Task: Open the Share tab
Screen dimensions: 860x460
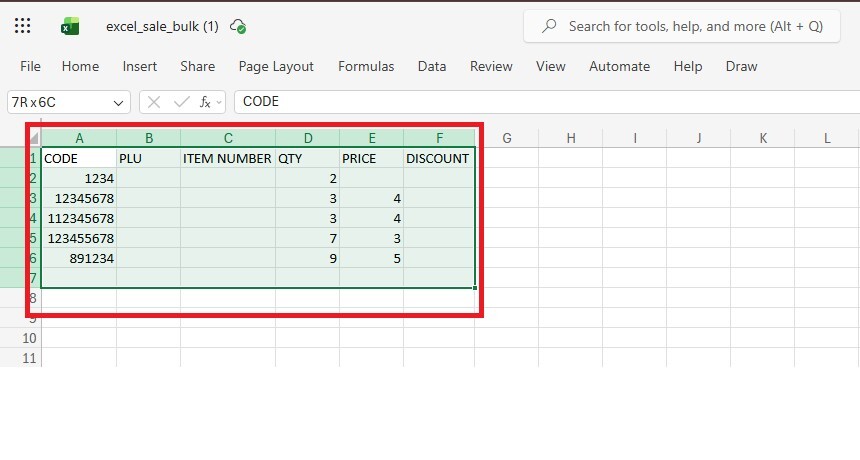Action: tap(197, 66)
